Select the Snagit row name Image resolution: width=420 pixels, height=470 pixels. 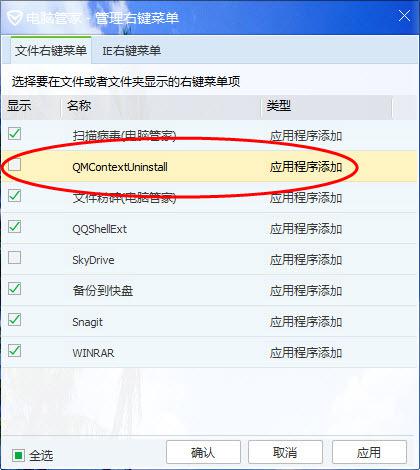(88, 322)
